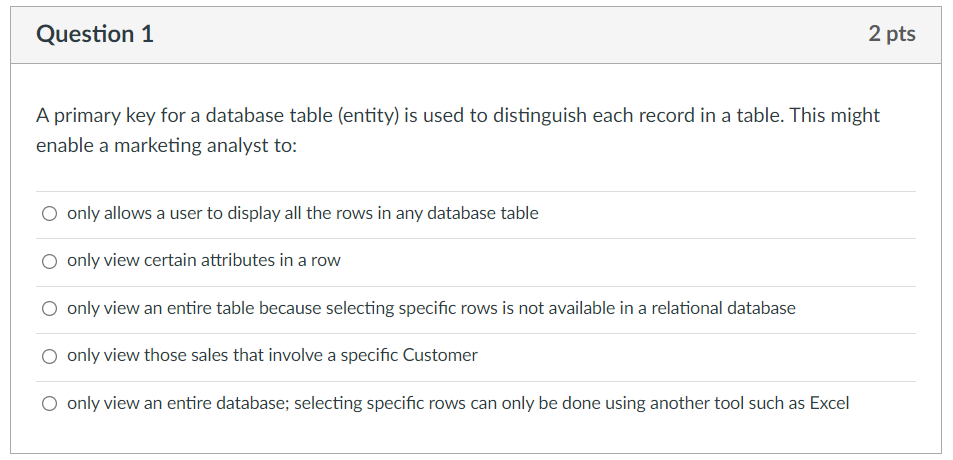Click the answer text 'only view certain attributes in a row'
The height and width of the screenshot is (460, 953).
click(204, 260)
